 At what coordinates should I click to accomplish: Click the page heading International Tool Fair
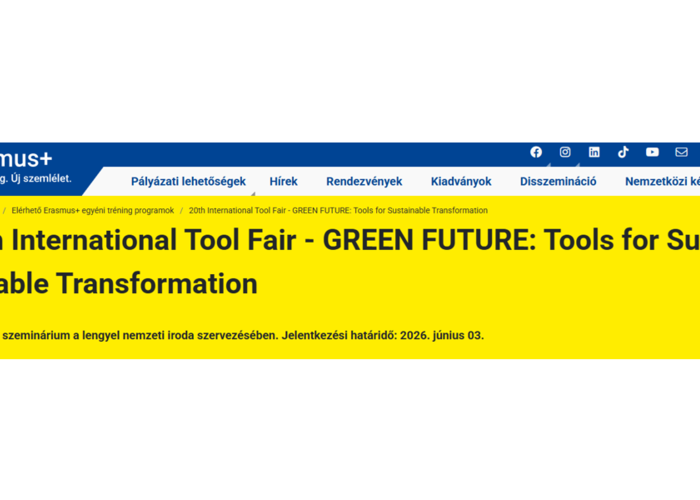tap(350, 240)
